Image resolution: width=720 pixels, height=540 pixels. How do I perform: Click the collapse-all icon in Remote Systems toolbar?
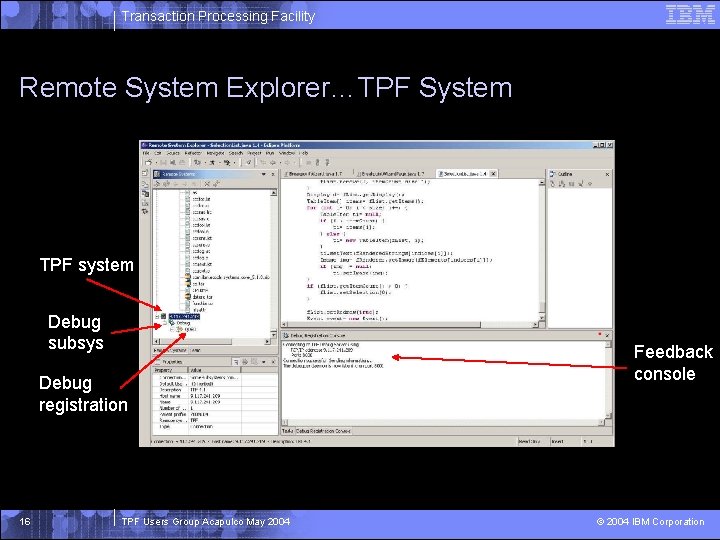pyautogui.click(x=207, y=184)
